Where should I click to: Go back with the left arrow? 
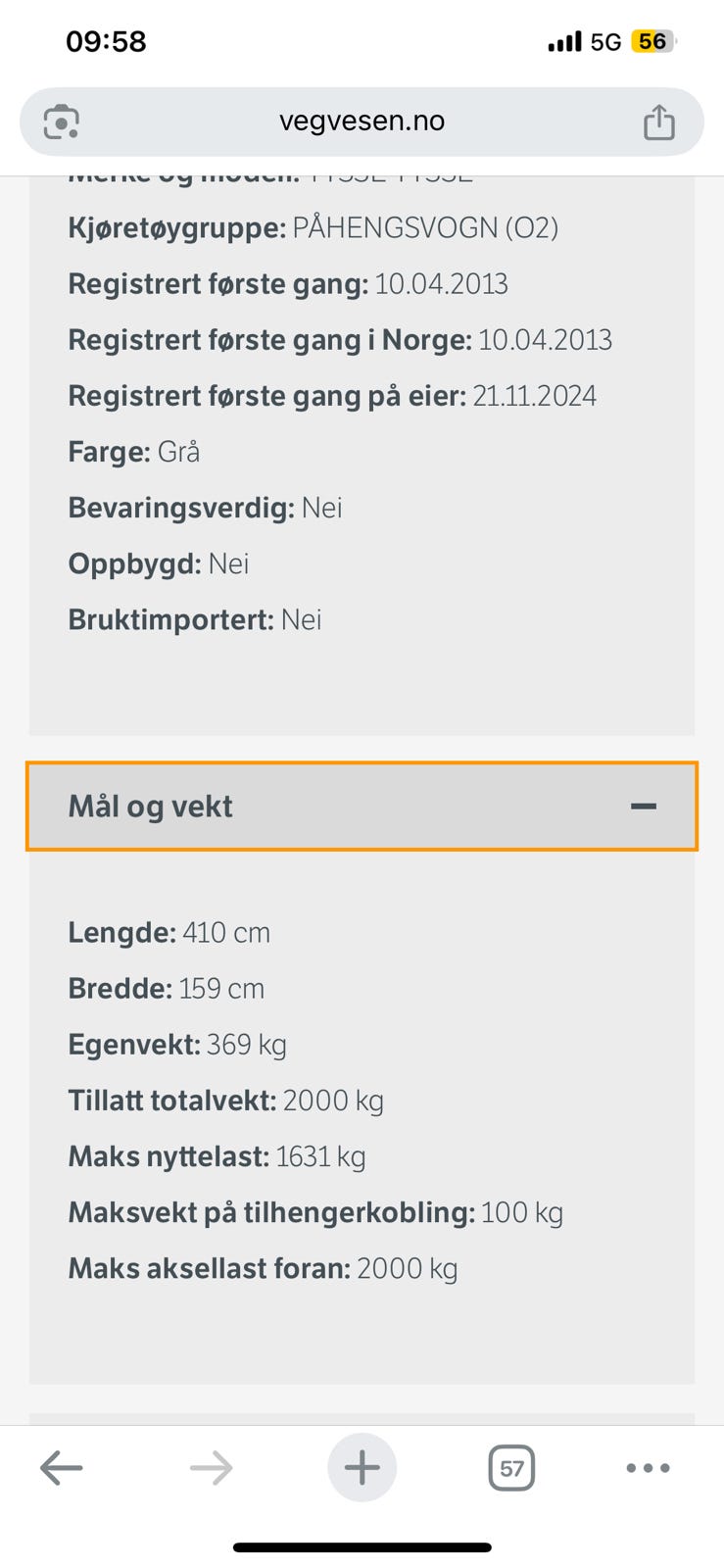pos(61,1468)
